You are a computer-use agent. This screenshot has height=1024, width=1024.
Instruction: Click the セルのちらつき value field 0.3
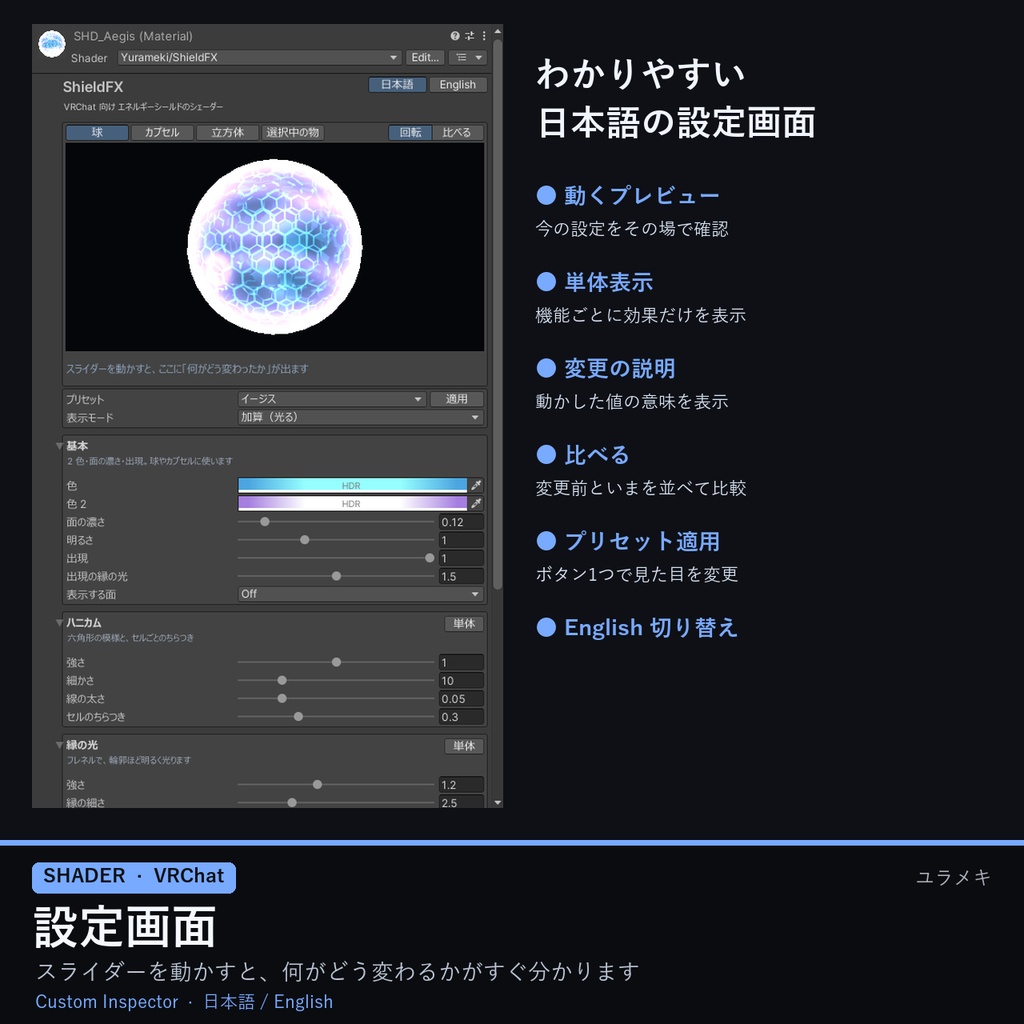(461, 717)
